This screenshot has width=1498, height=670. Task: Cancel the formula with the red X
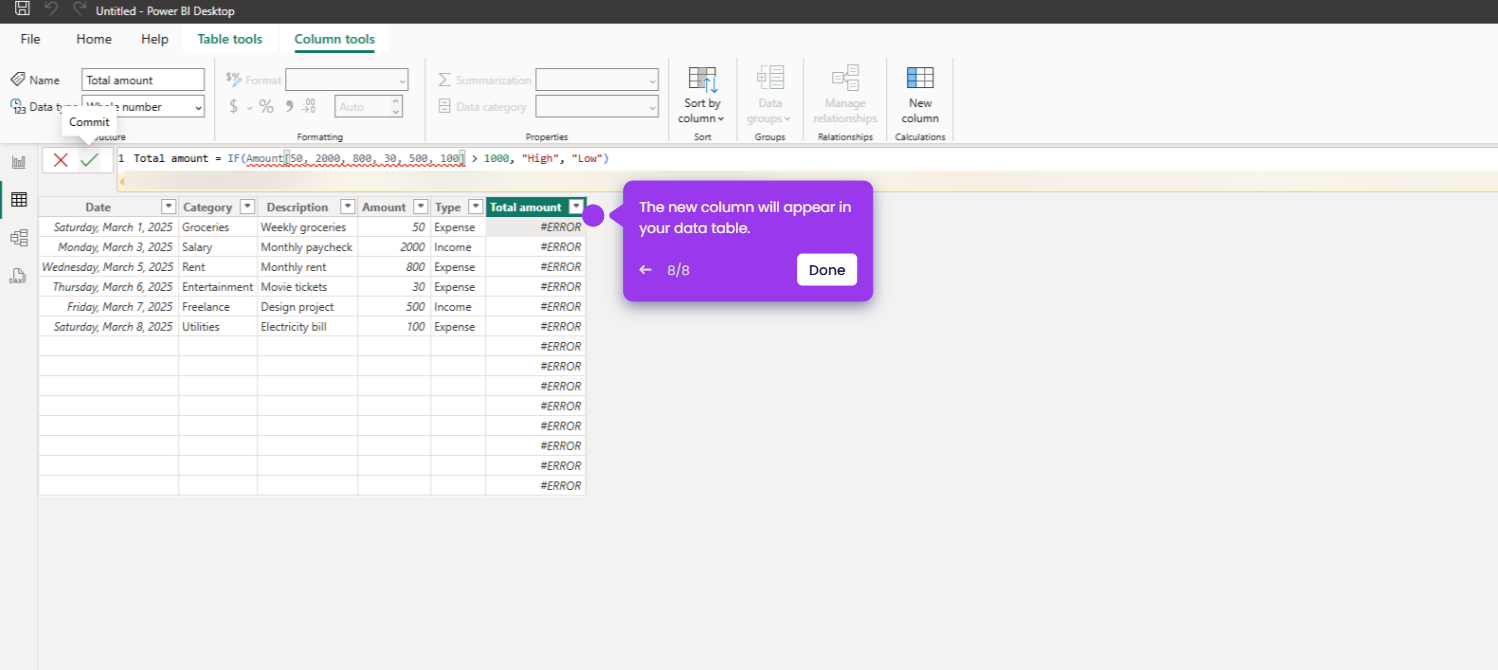[x=59, y=159]
